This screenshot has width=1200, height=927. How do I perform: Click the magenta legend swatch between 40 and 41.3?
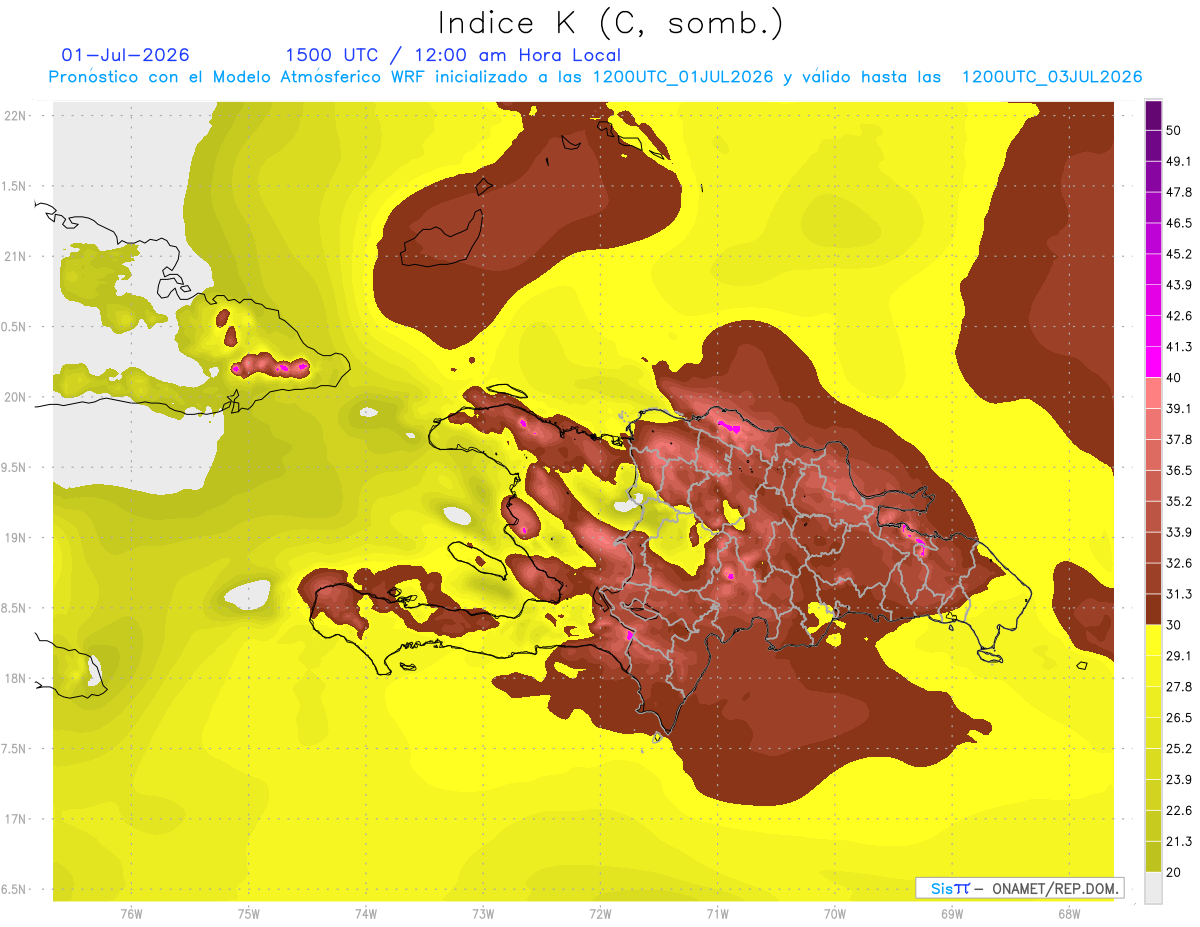(1153, 362)
